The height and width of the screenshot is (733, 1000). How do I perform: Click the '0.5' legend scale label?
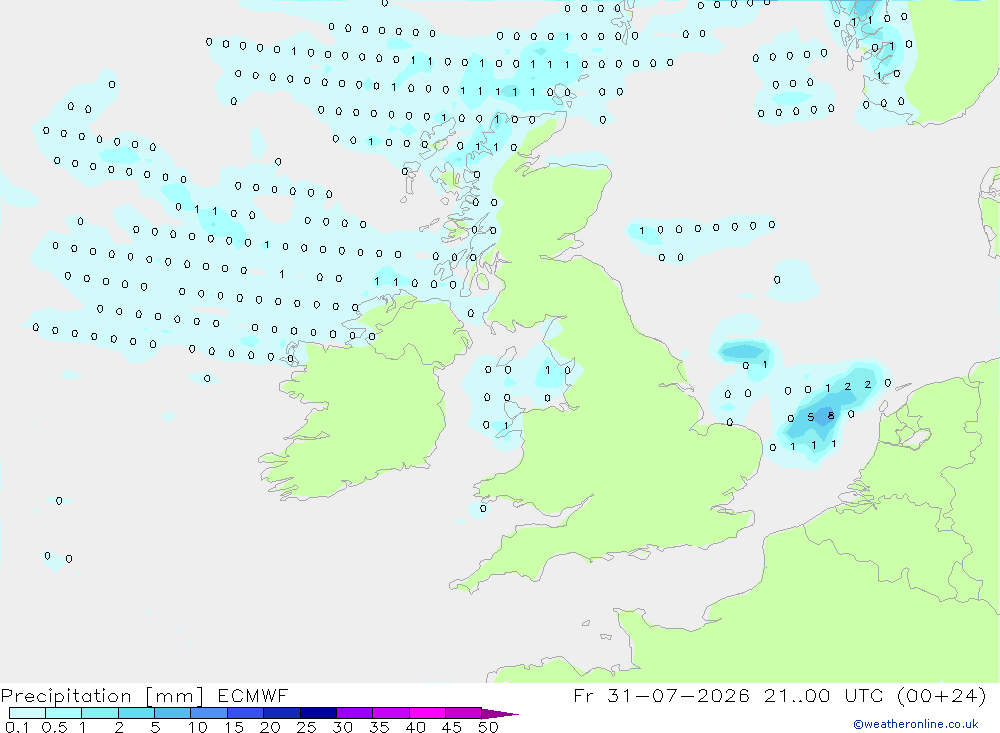point(54,727)
